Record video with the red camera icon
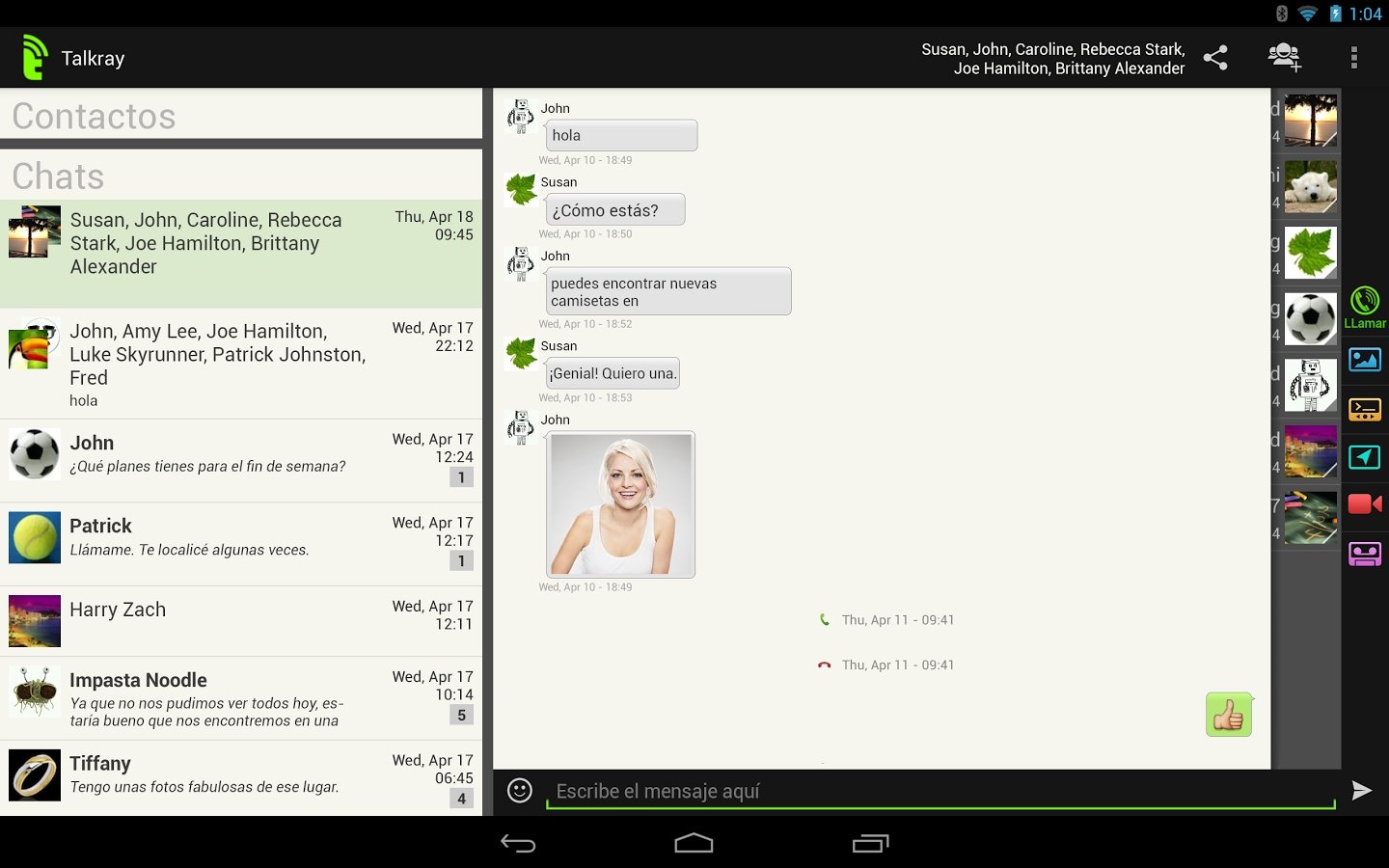Screen dimensions: 1389x868 pos(1365,504)
